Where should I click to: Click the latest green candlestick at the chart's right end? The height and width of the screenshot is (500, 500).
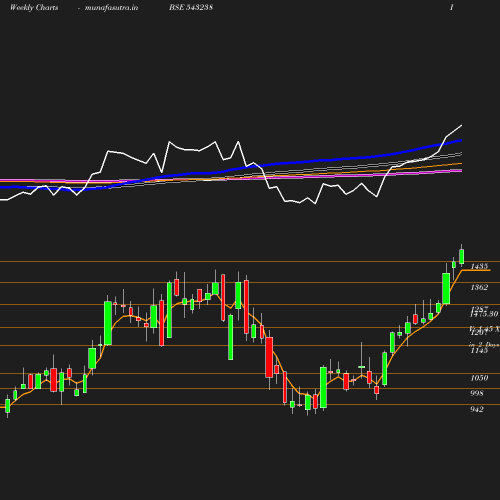tap(462, 256)
